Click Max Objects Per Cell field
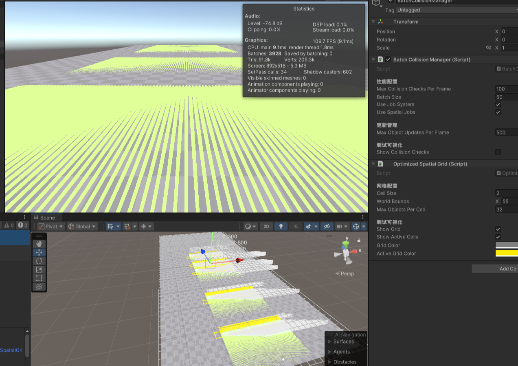 (507, 209)
